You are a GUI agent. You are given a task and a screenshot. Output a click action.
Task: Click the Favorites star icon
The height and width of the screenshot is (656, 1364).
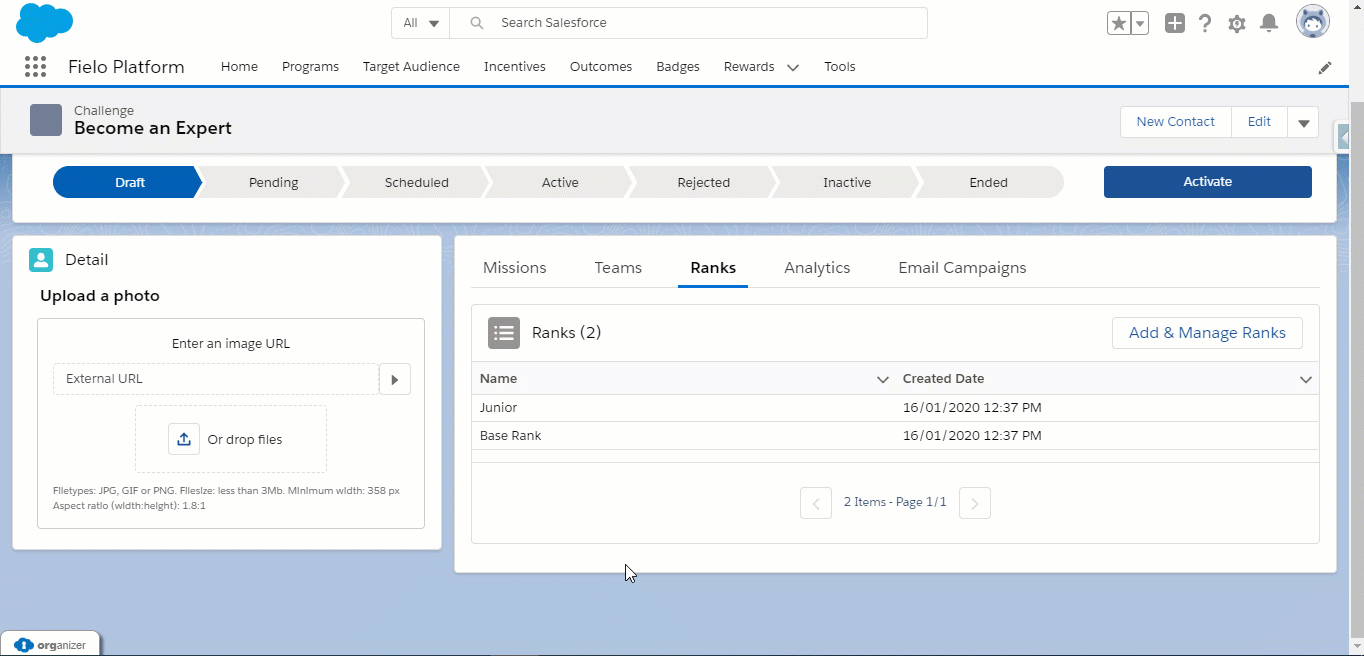click(x=1118, y=23)
